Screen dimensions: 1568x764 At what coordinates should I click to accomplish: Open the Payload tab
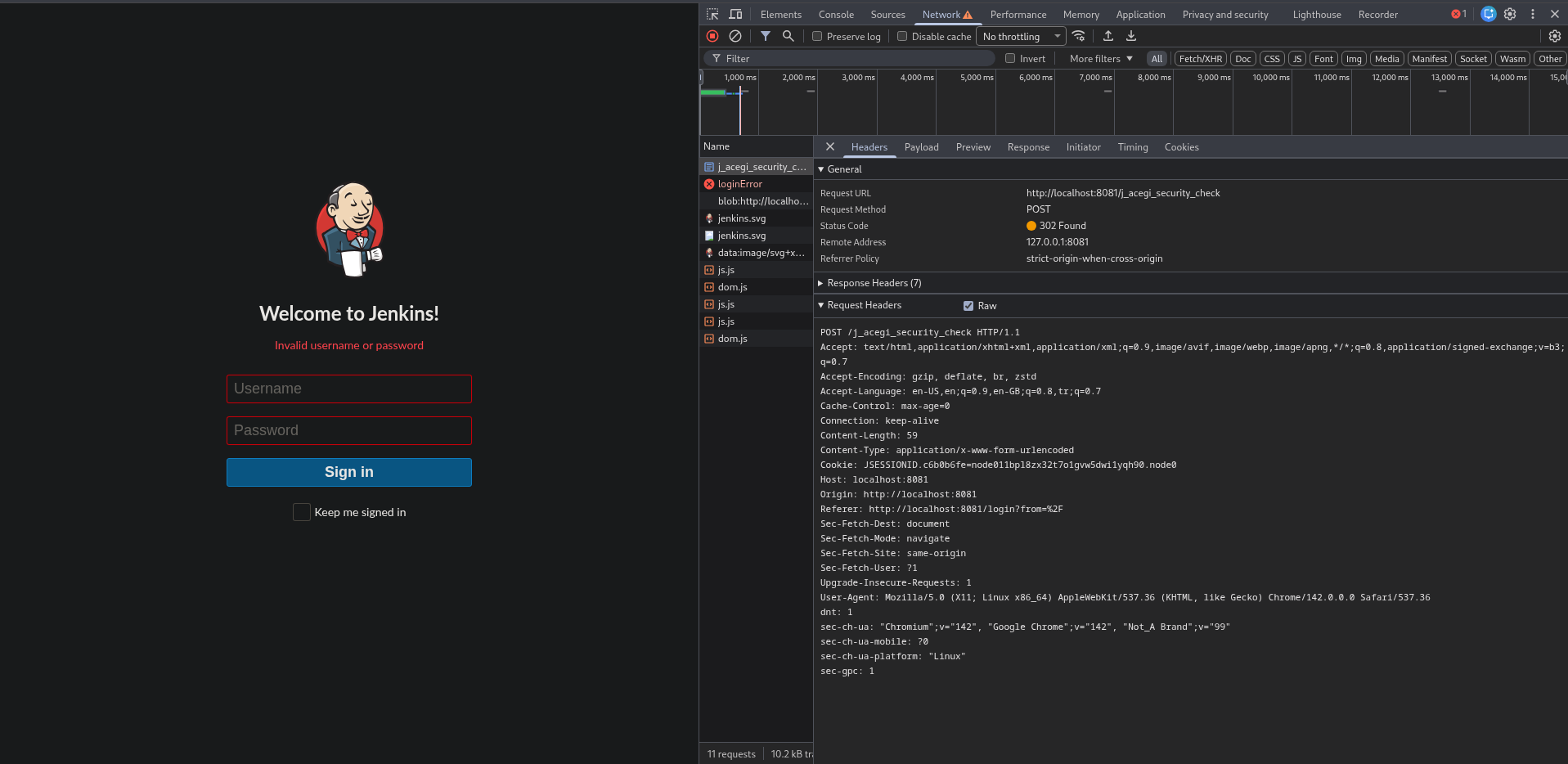click(922, 147)
